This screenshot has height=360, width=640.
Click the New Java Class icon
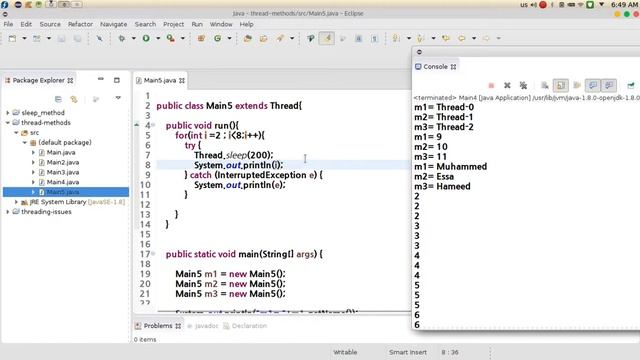(x=218, y=38)
